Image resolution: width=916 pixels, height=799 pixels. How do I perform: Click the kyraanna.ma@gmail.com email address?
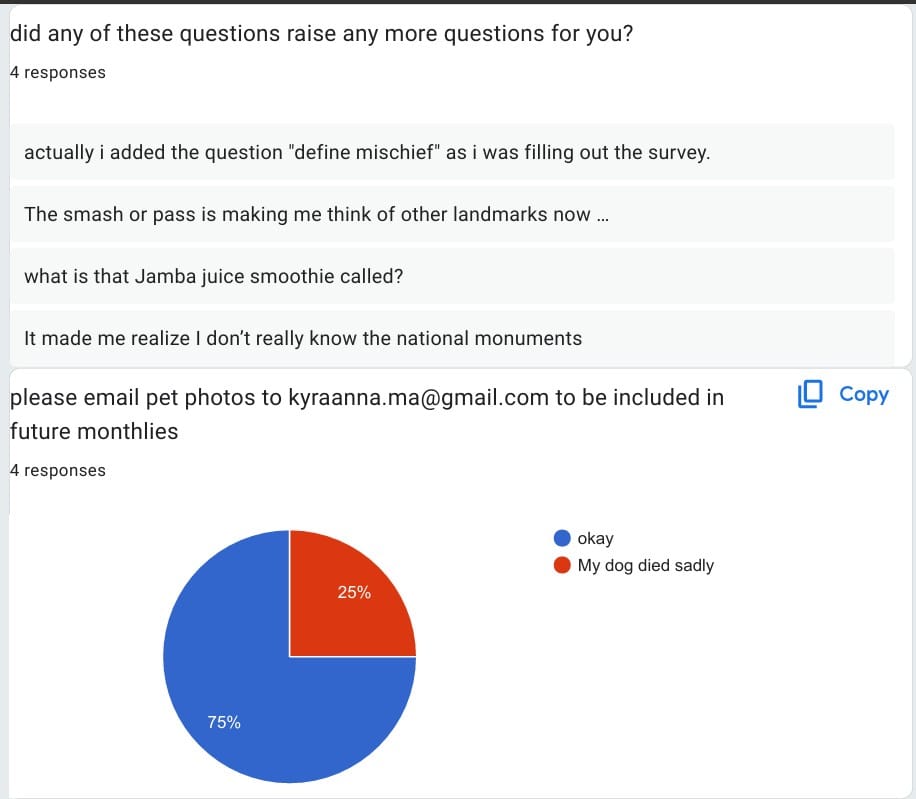pyautogui.click(x=419, y=397)
